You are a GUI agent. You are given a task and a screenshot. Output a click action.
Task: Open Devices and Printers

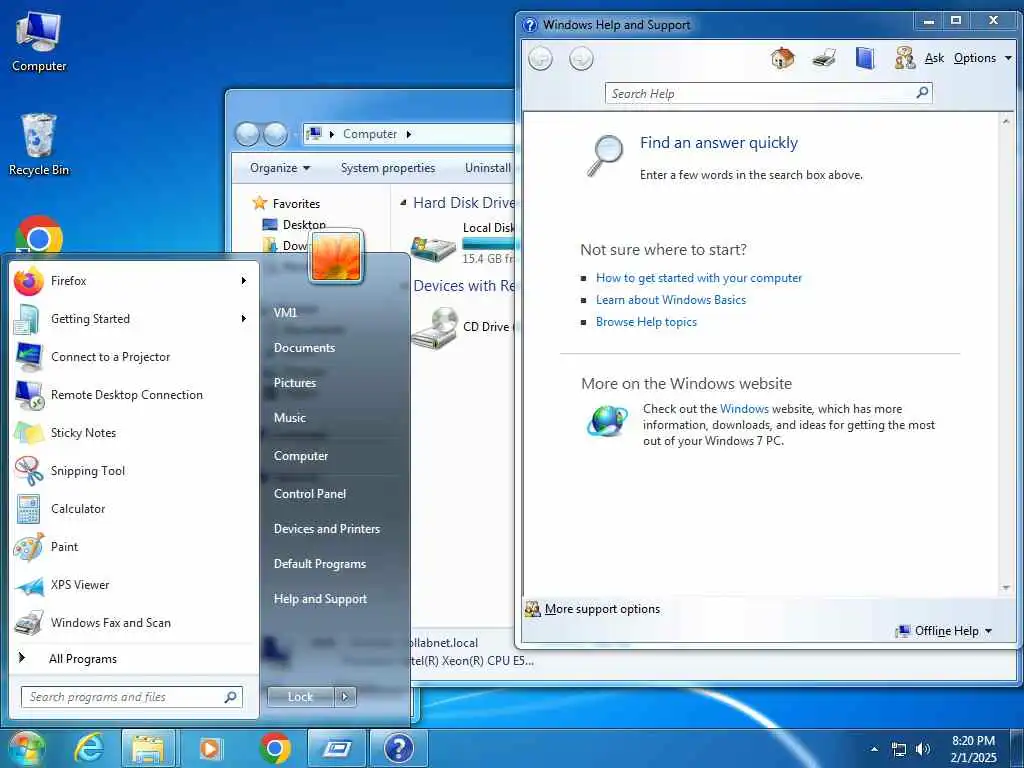327,529
